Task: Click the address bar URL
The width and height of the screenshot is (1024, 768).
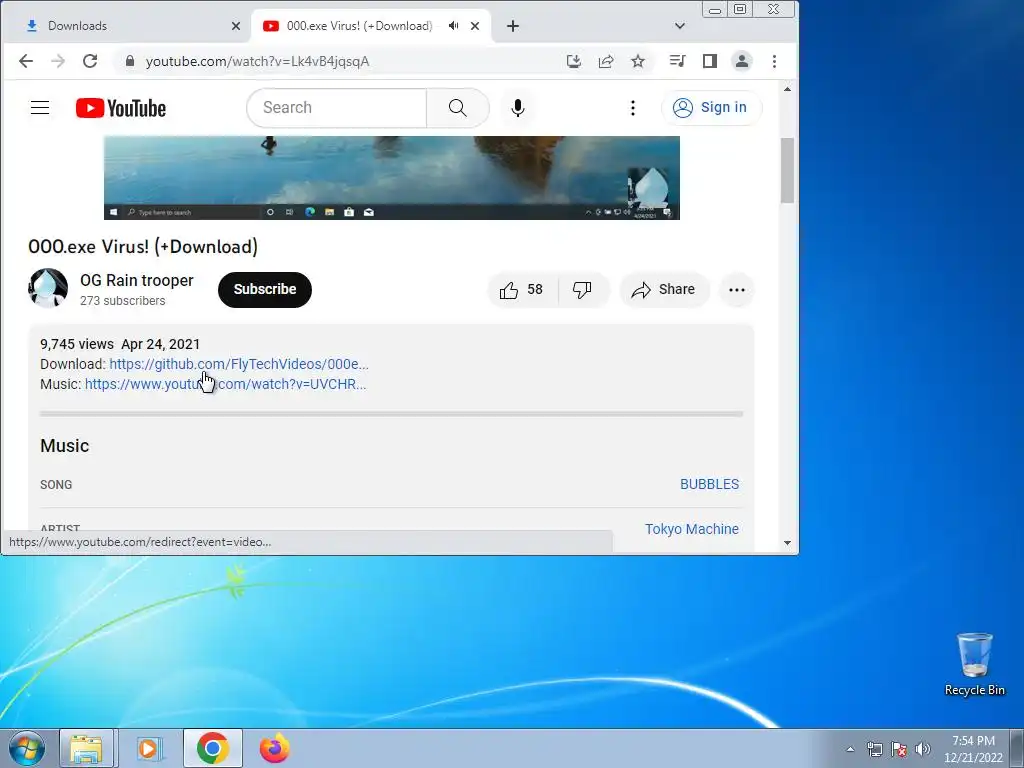Action: 257,61
